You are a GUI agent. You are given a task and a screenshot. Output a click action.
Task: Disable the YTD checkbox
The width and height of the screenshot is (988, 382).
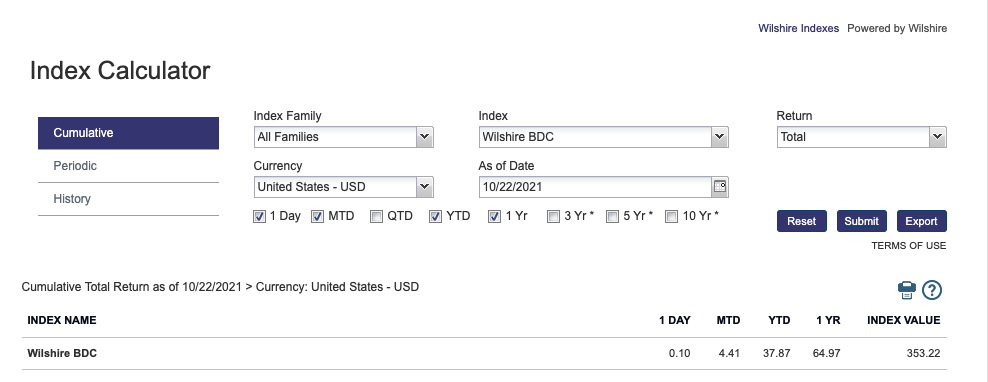(x=435, y=217)
